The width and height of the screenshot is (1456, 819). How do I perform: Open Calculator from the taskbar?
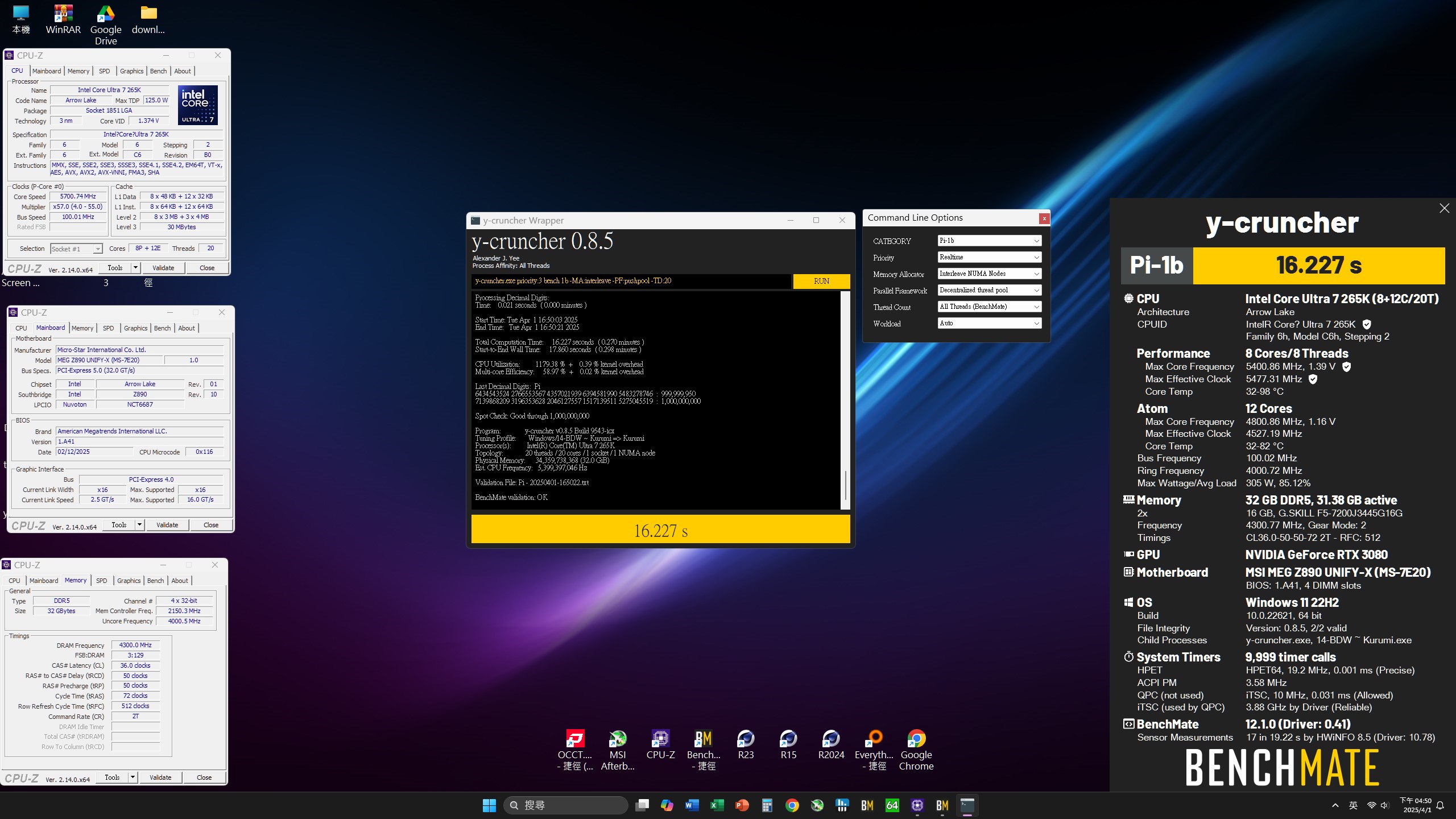[x=767, y=805]
